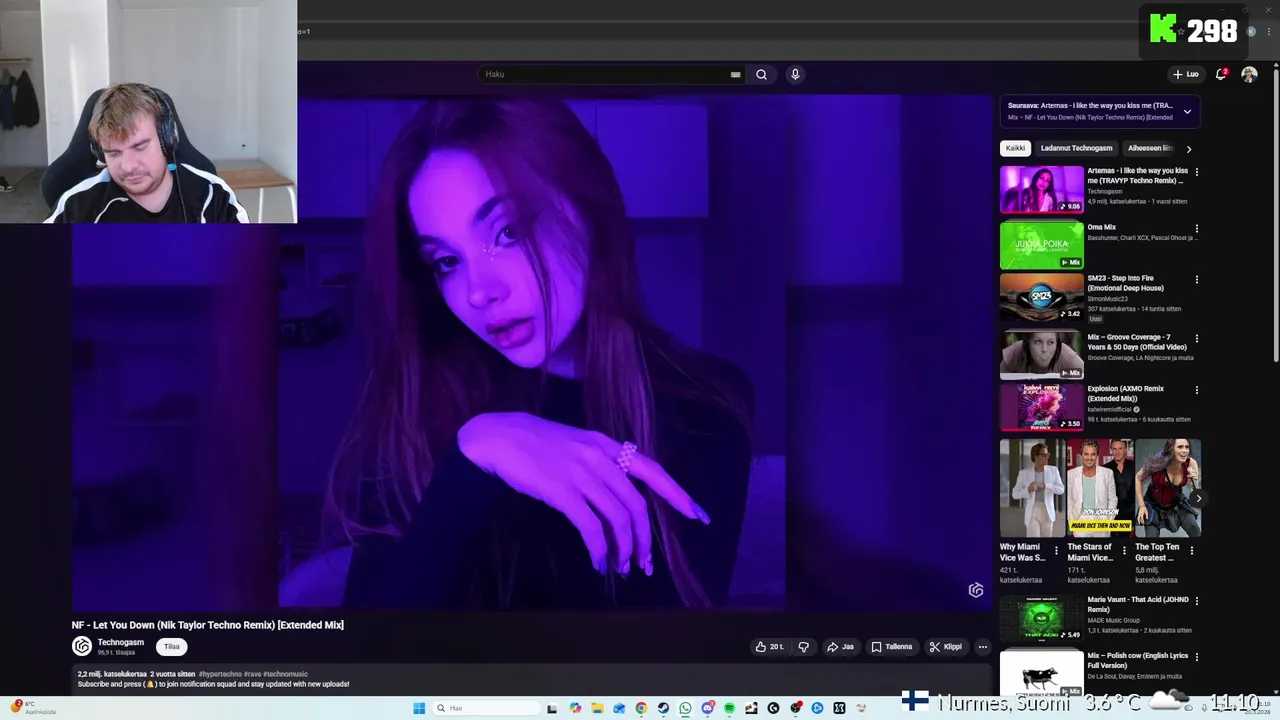Click the search magnifier button
The width and height of the screenshot is (1280, 720).
pos(761,74)
